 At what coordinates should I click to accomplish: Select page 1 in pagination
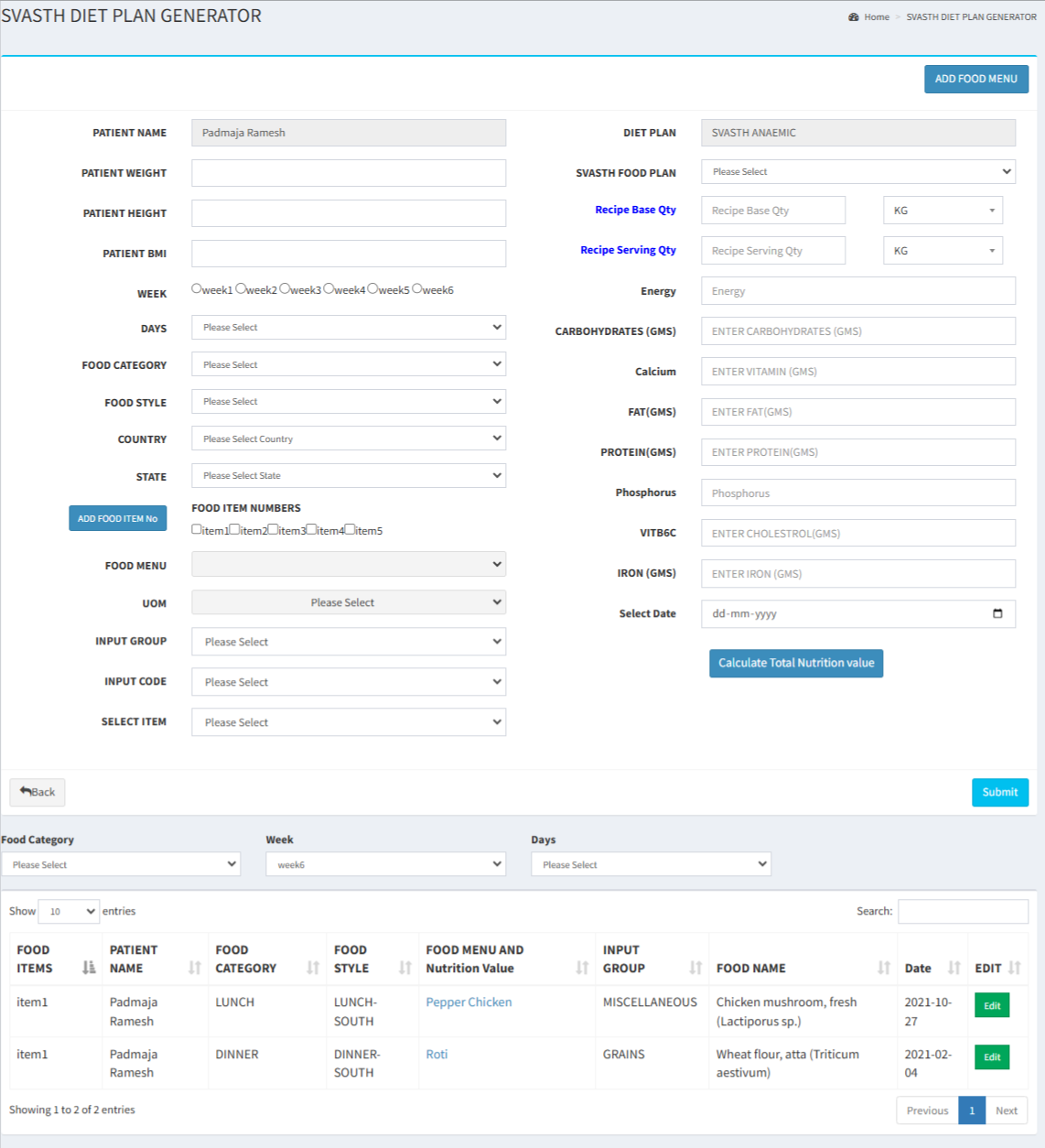[972, 1110]
